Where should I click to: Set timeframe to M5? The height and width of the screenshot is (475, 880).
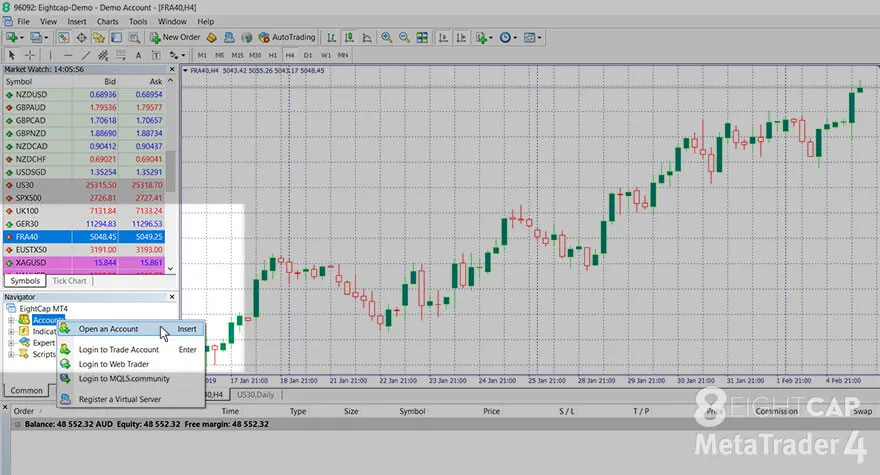219,55
